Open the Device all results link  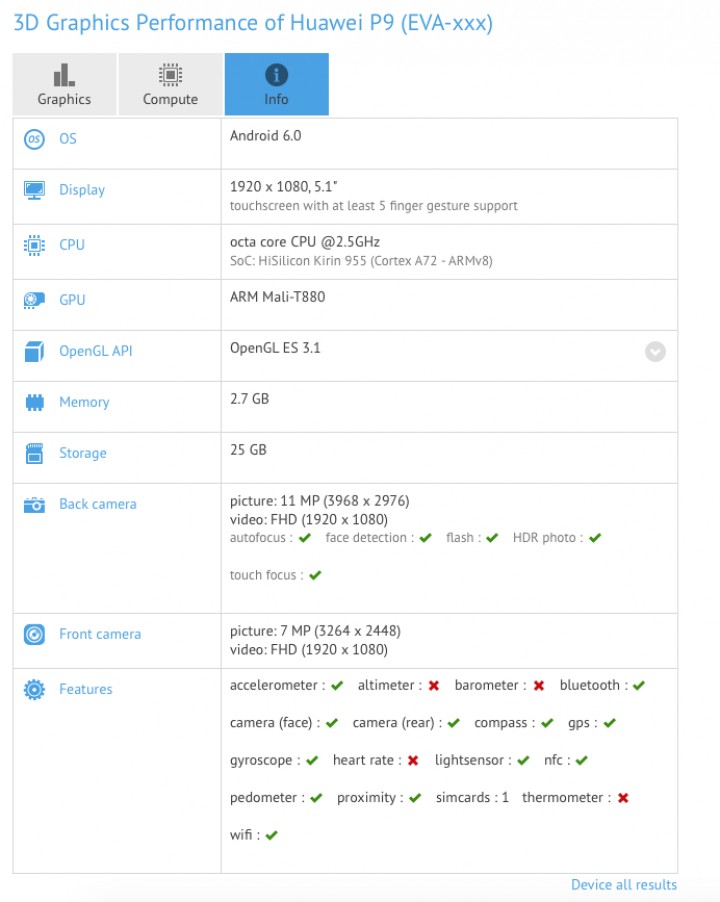[x=623, y=885]
